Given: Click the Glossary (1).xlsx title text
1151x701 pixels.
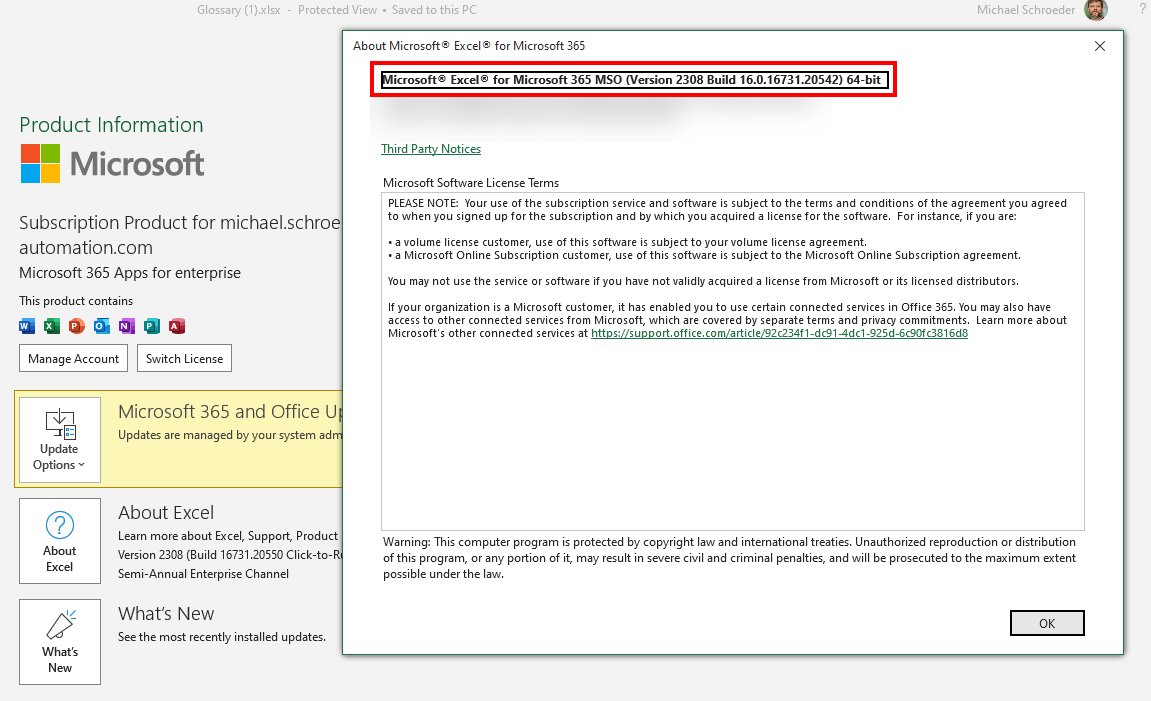Looking at the screenshot, I should 239,10.
